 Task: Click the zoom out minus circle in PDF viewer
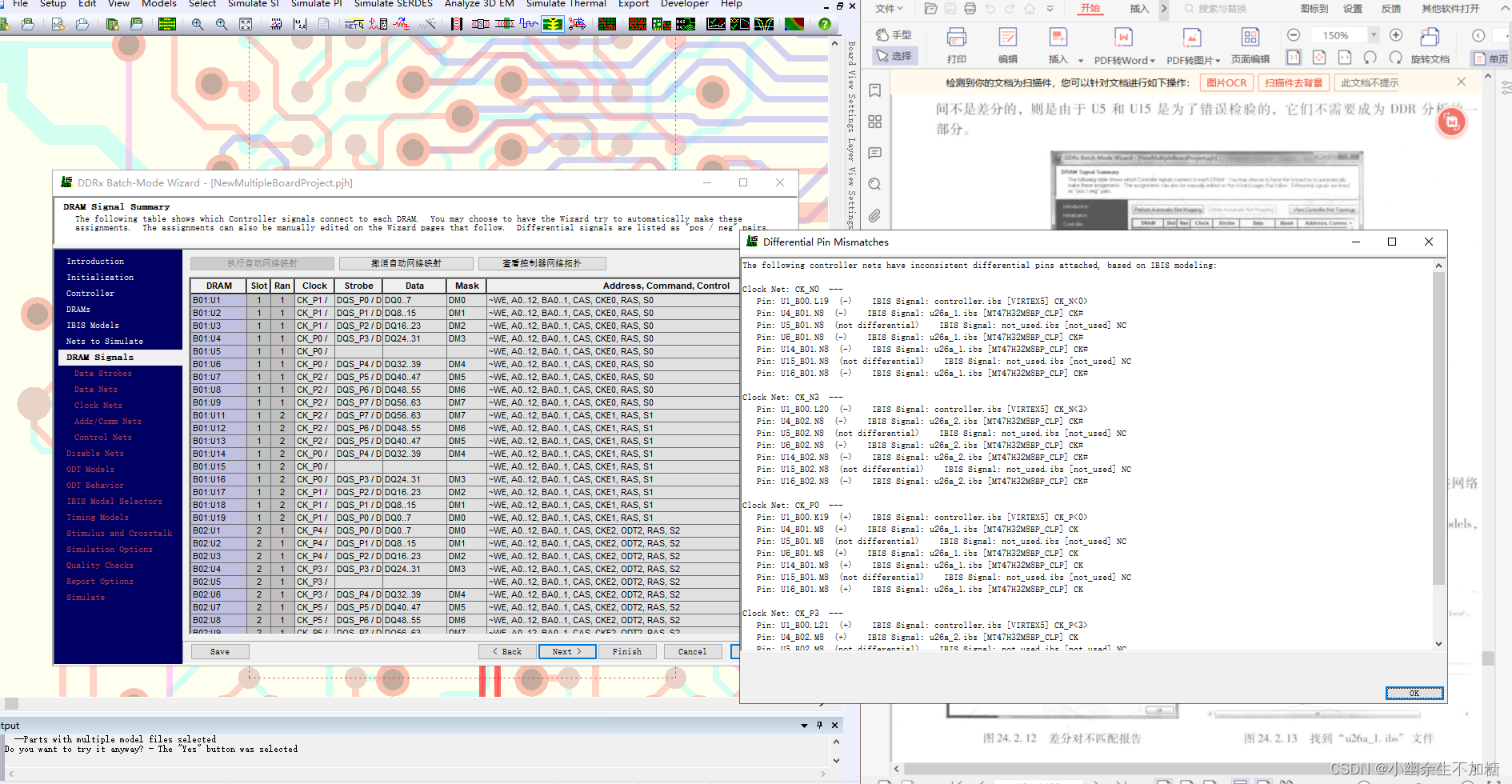click(x=1294, y=35)
